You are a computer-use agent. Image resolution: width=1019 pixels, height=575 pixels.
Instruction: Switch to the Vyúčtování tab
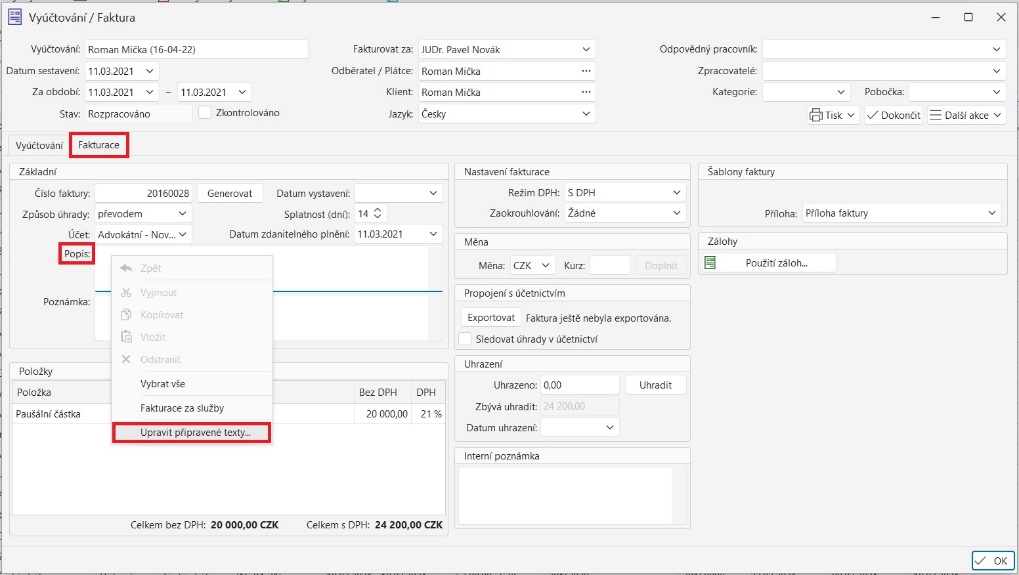[39, 146]
